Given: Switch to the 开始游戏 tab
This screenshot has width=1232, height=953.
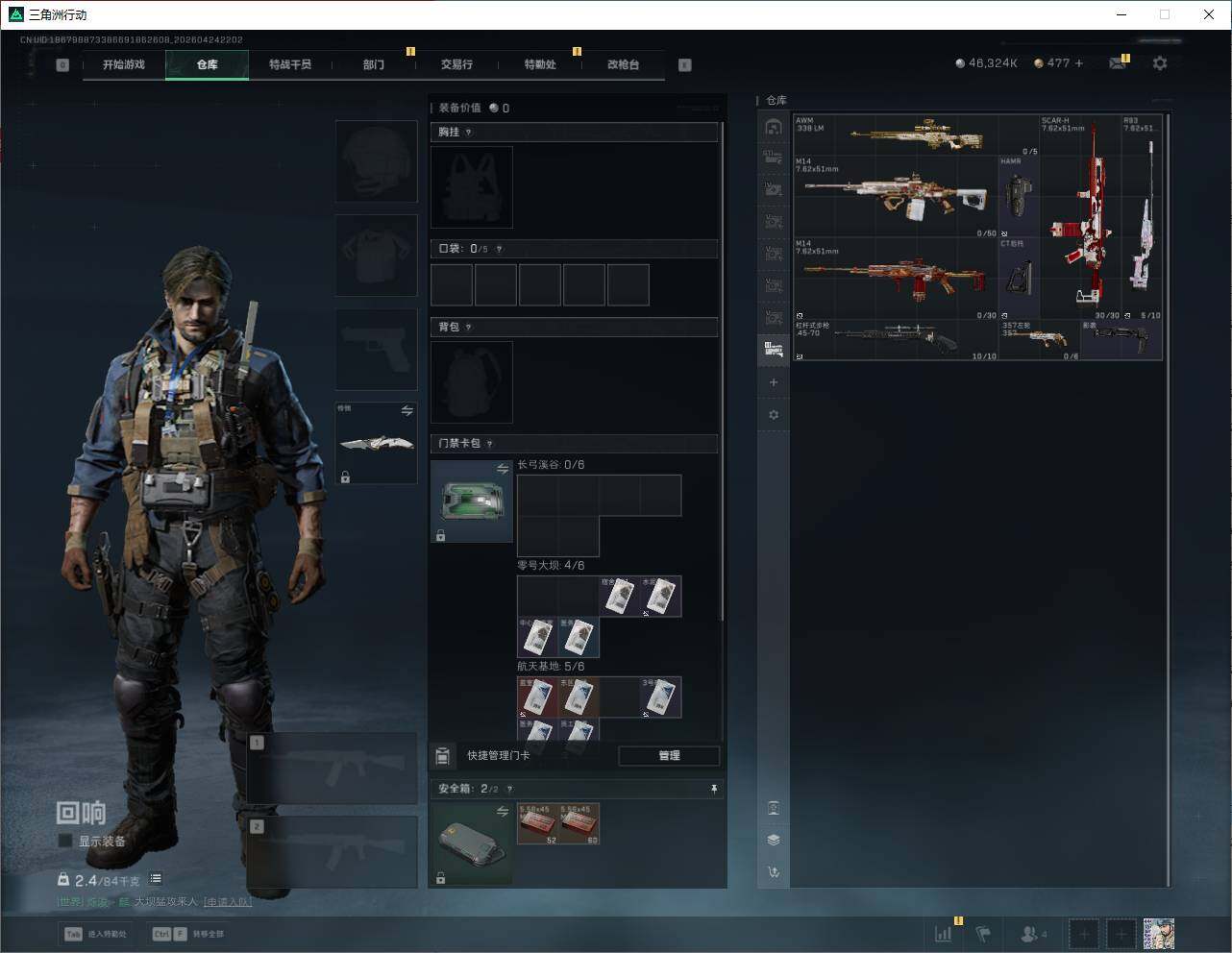Looking at the screenshot, I should (x=124, y=64).
